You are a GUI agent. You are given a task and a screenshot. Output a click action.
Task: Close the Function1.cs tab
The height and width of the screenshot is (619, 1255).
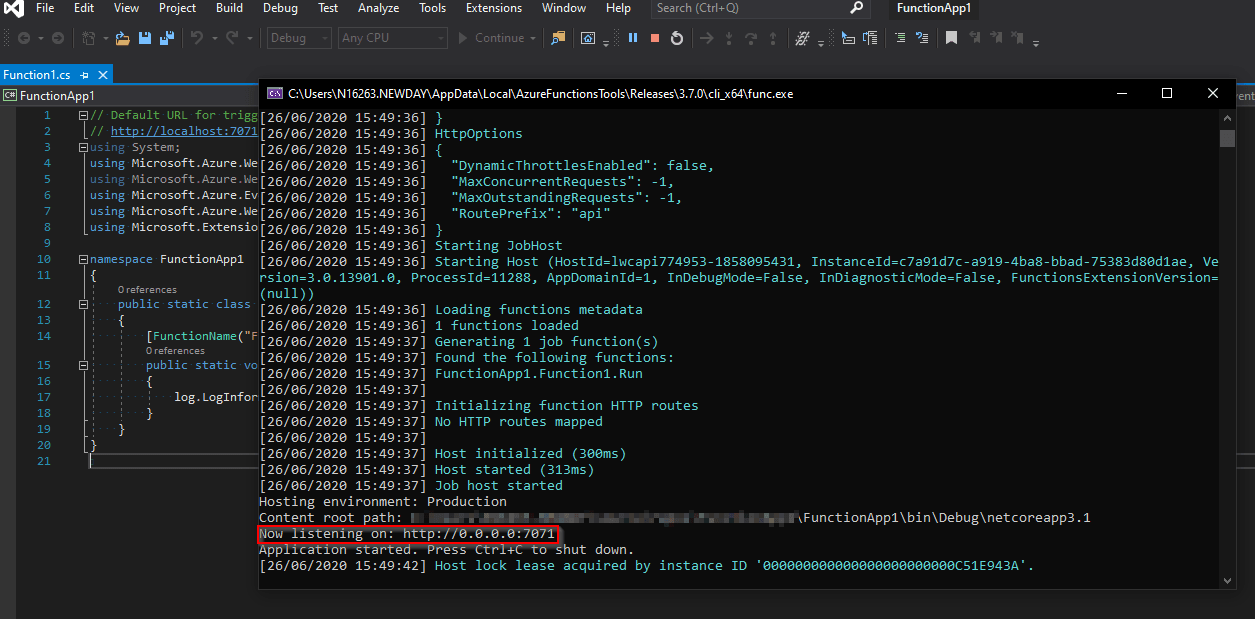[102, 75]
